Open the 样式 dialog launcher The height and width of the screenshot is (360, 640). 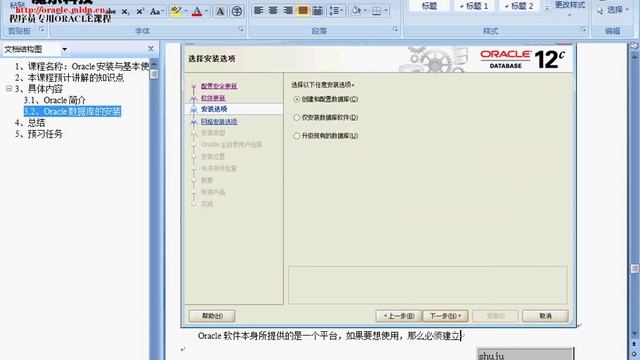pos(583,30)
